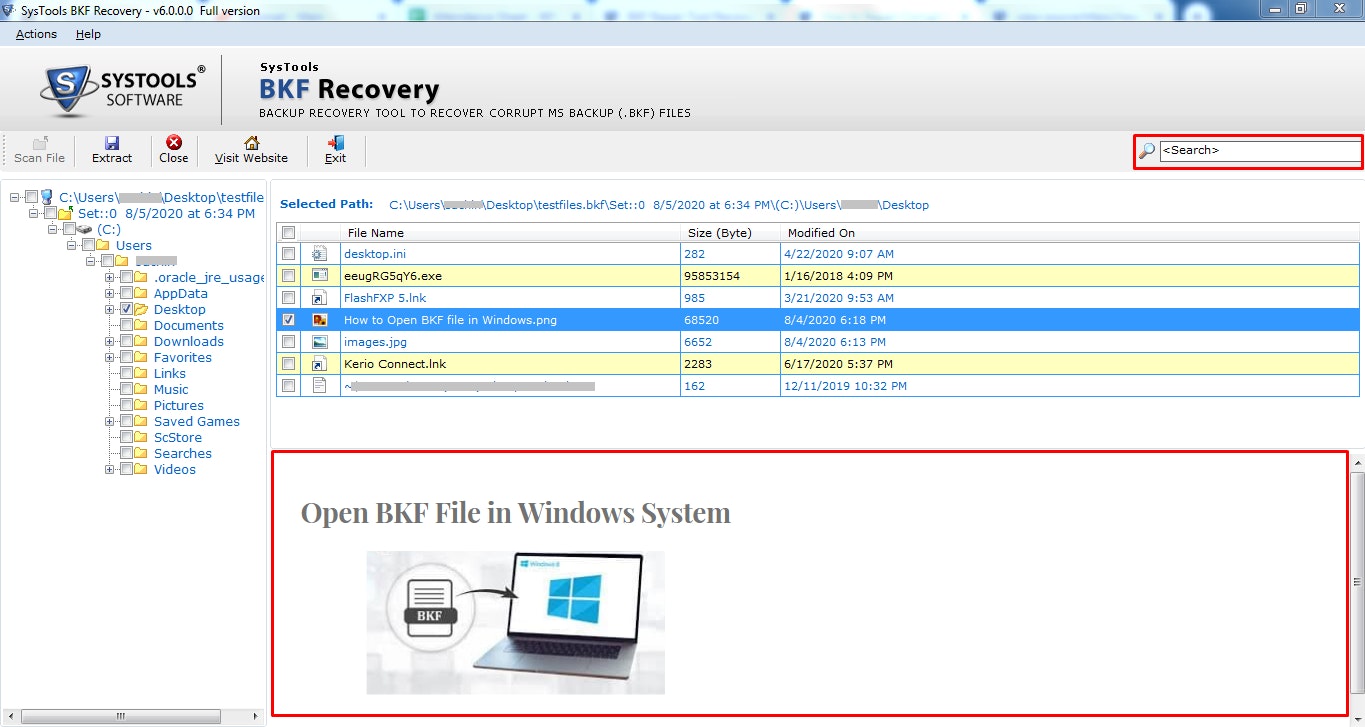This screenshot has width=1365, height=727.
Task: Click the 1/16/2018 4:09 PM date cell
Action: click(1070, 276)
